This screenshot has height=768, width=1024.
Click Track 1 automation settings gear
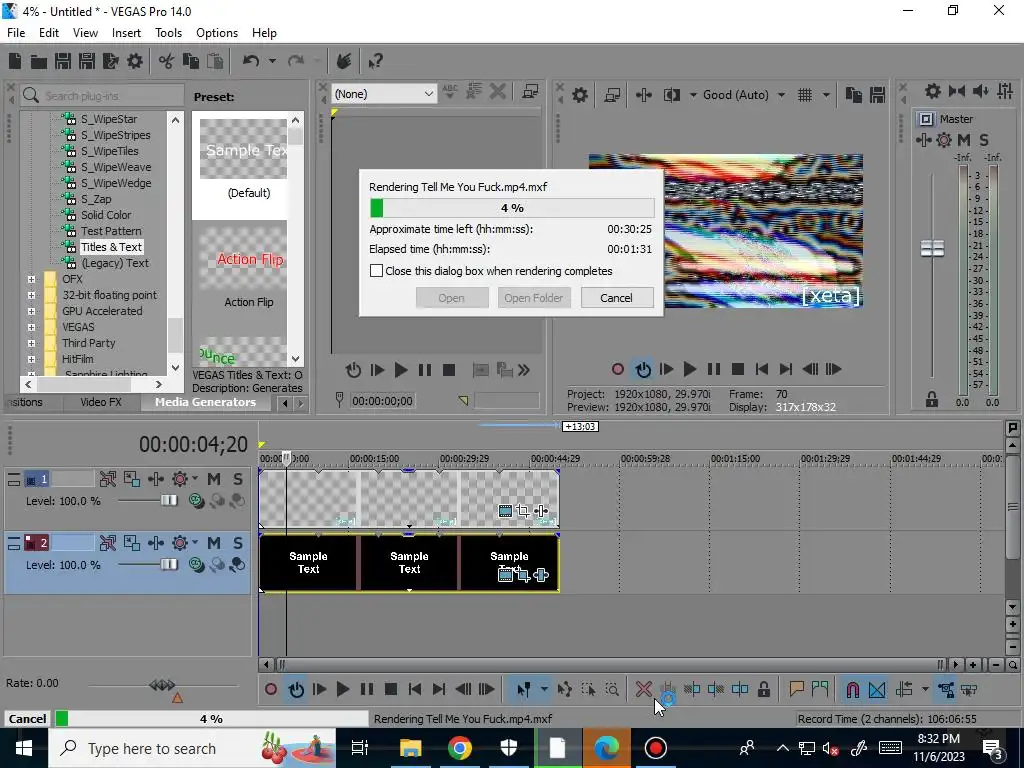180,479
